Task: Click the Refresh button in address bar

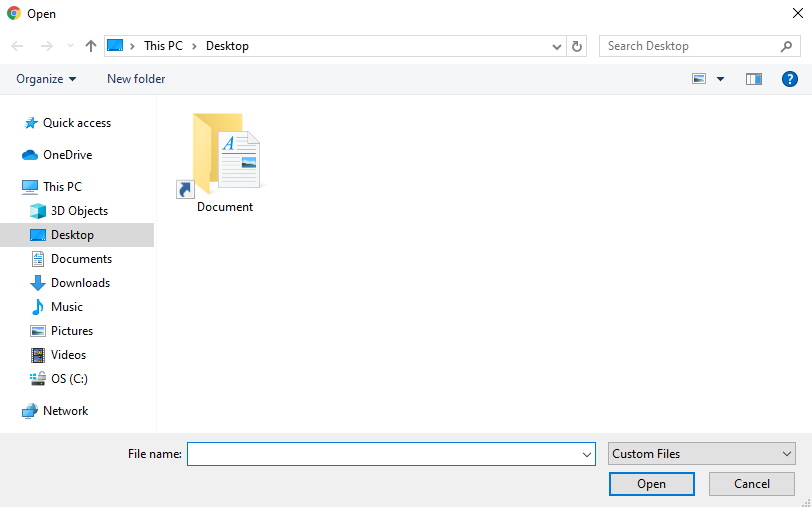Action: (577, 46)
